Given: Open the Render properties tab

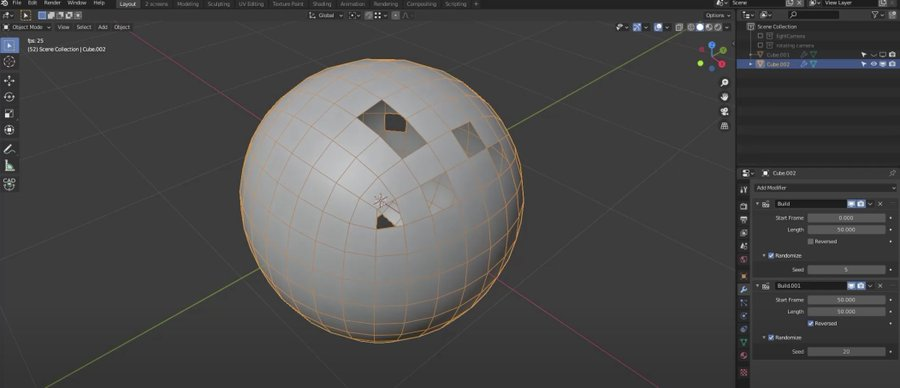Looking at the screenshot, I should (x=744, y=206).
